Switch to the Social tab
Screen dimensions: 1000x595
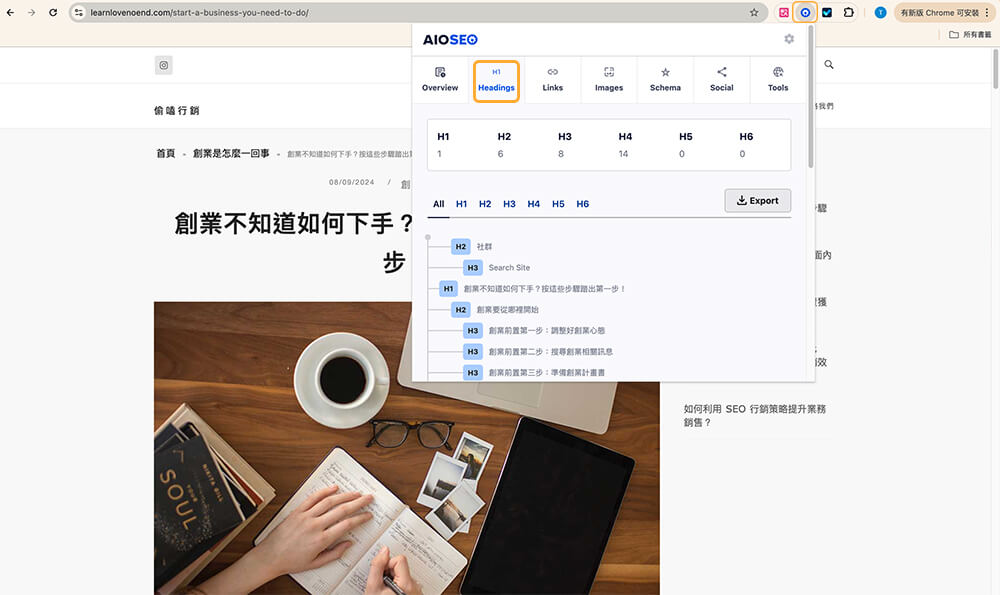click(x=721, y=80)
